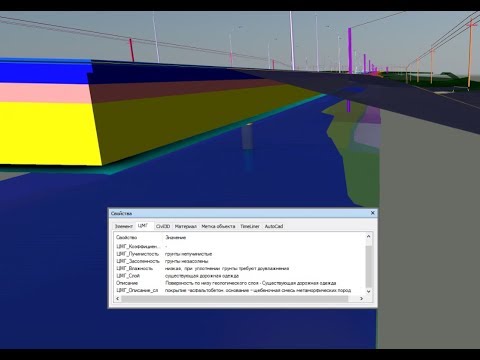Select the TimeLiner tab

[250, 226]
